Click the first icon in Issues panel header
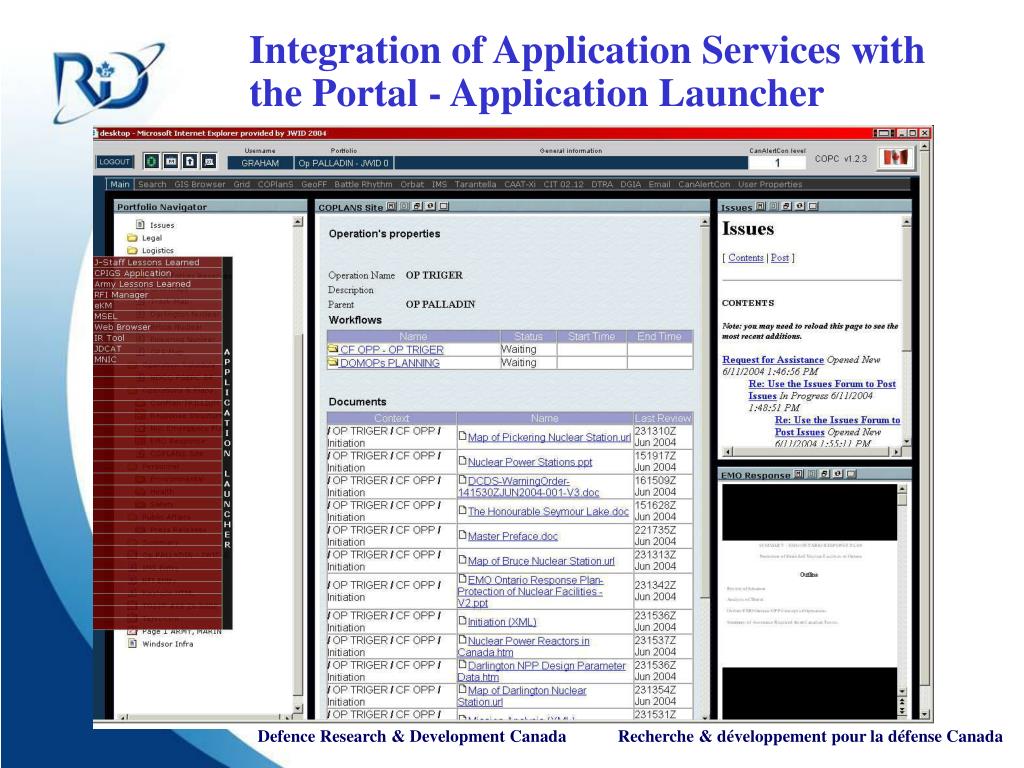Screen dimensions: 1024x768 [x=761, y=206]
